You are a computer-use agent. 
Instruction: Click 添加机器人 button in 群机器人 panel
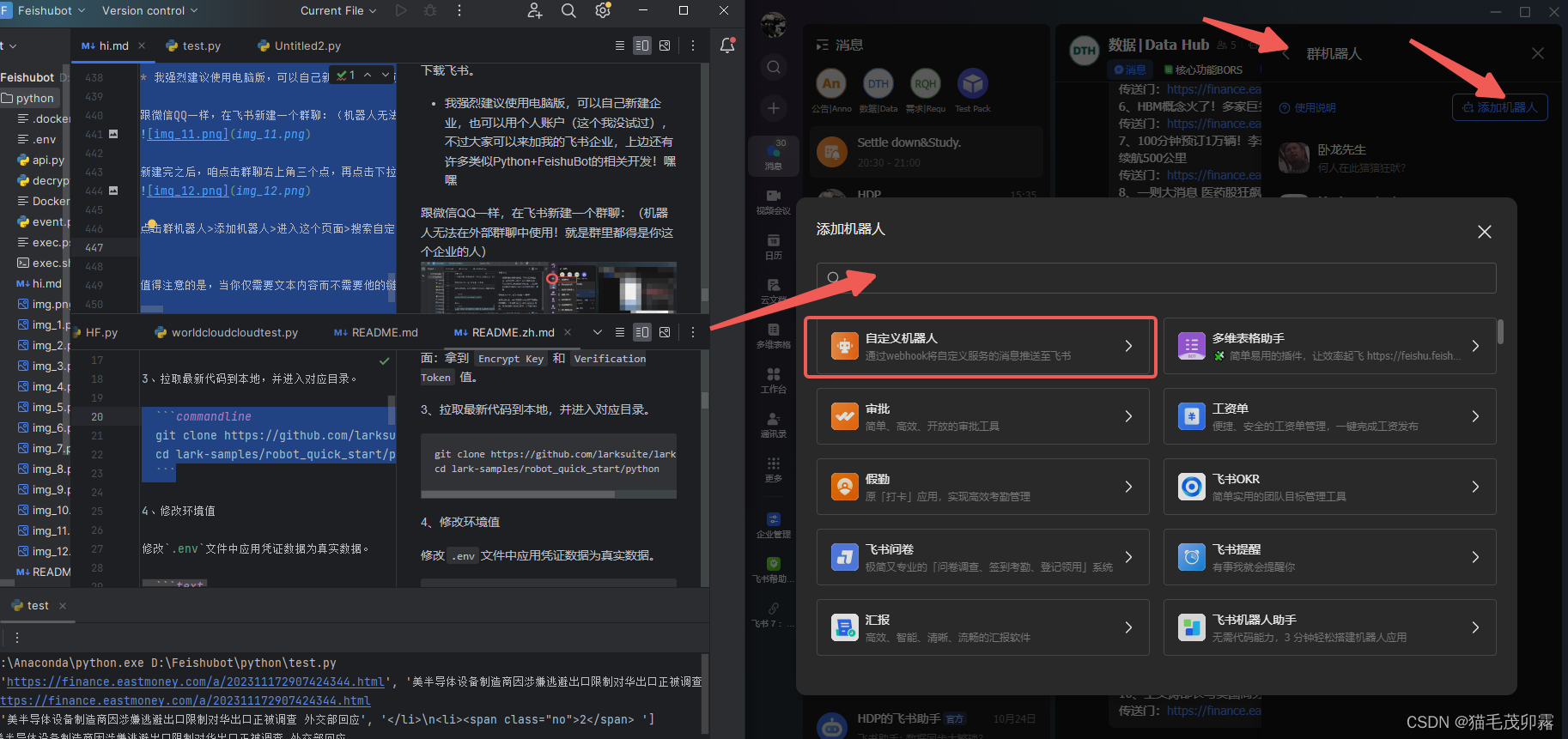pos(1500,107)
